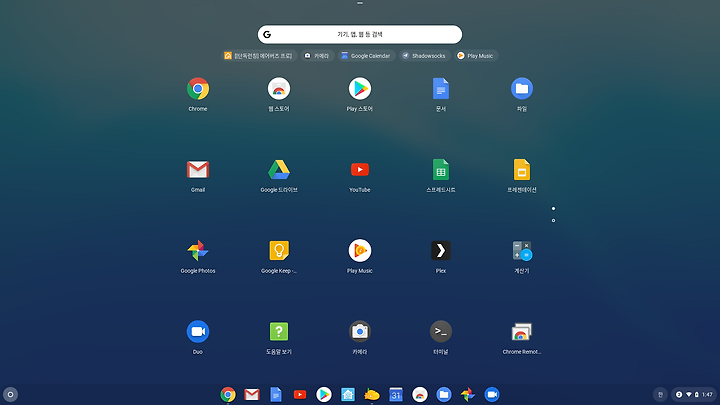Open the 문서 (Docs) app in the launcher grid
This screenshot has height=405, width=720.
click(x=441, y=89)
